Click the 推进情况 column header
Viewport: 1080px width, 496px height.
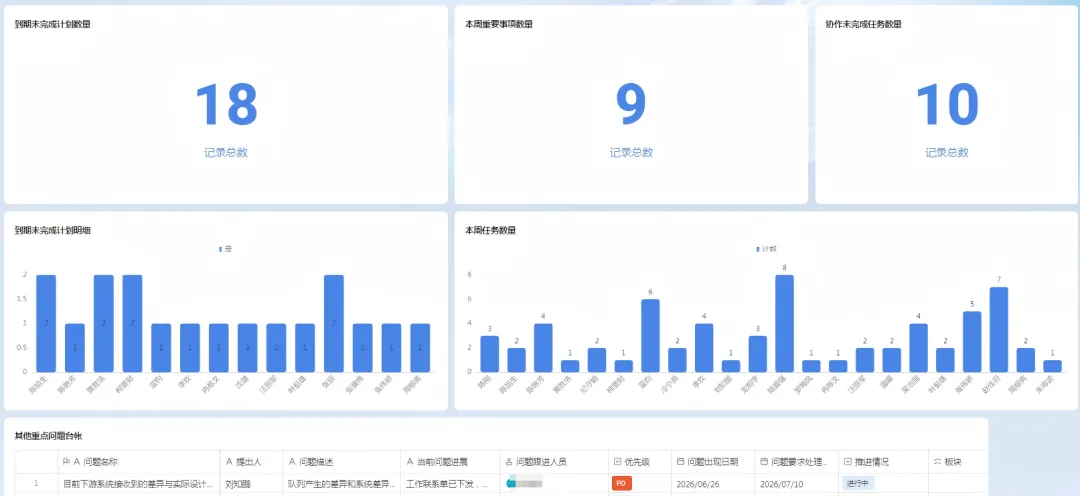click(883, 462)
